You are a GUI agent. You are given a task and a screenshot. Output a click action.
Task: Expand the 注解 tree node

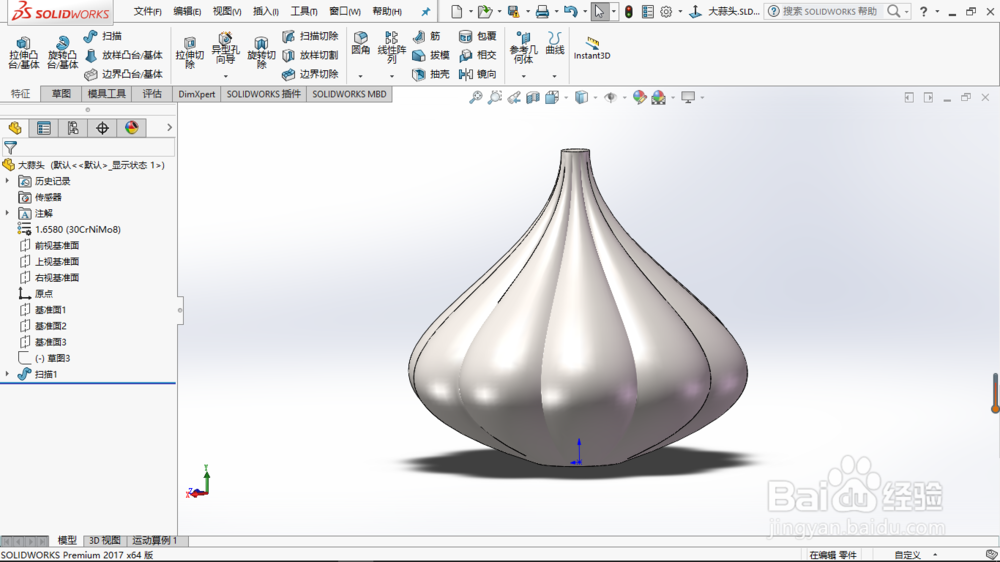click(8, 213)
